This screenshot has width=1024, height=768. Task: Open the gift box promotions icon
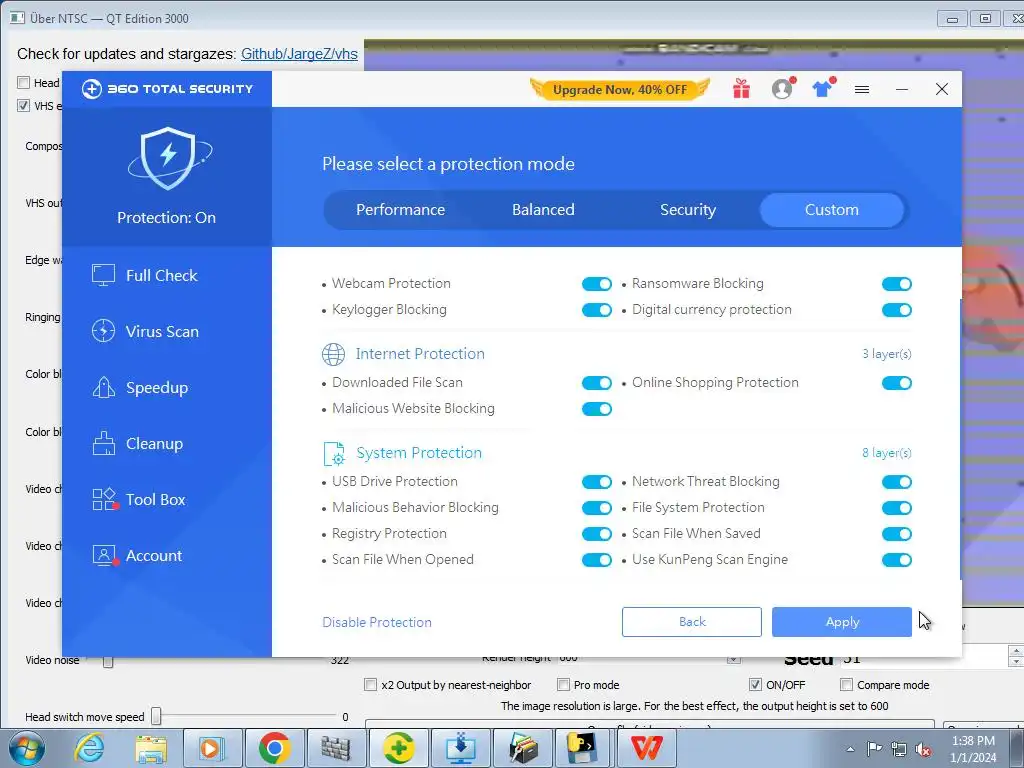pyautogui.click(x=741, y=89)
